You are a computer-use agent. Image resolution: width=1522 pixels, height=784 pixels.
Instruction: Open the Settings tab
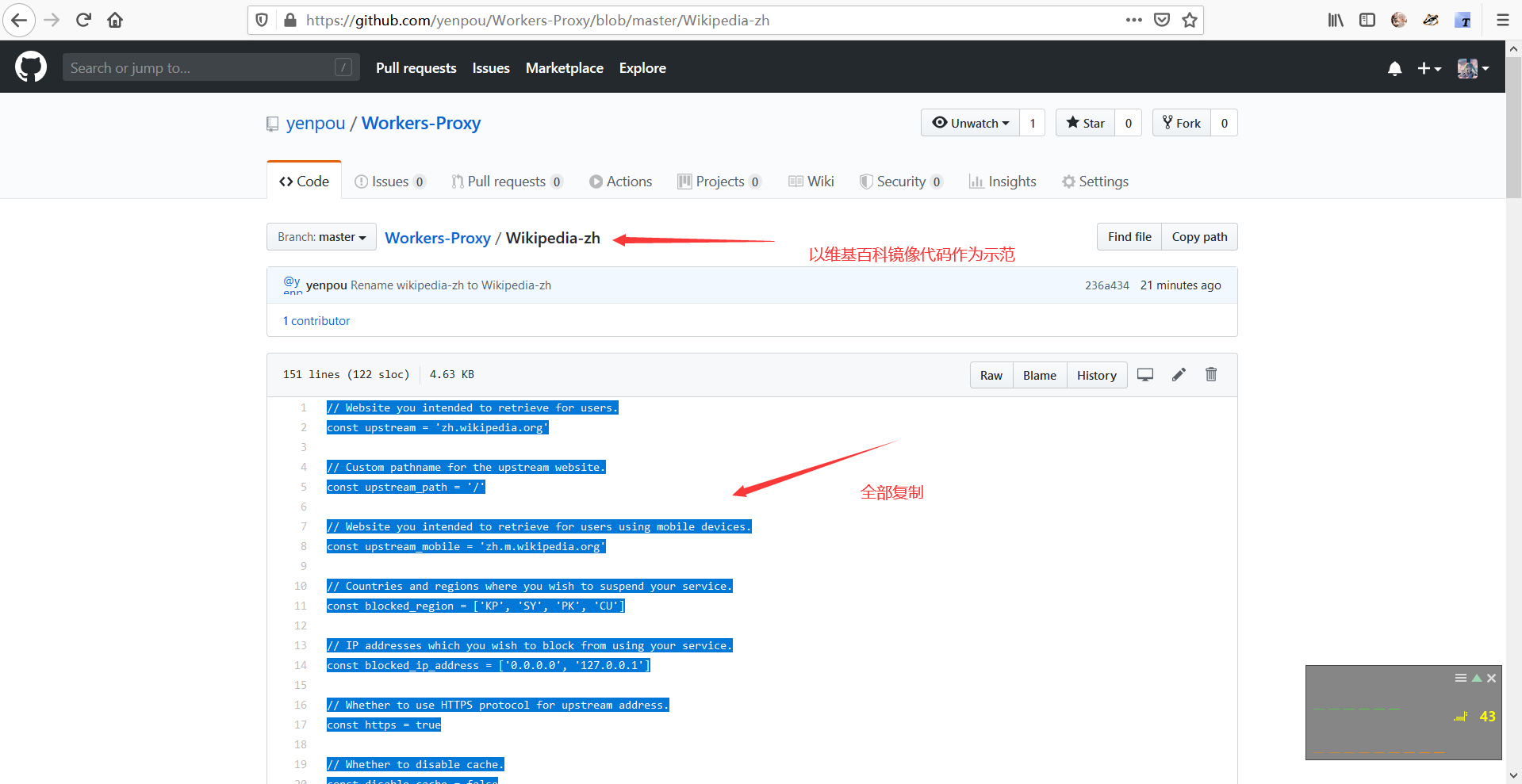pyautogui.click(x=1095, y=182)
